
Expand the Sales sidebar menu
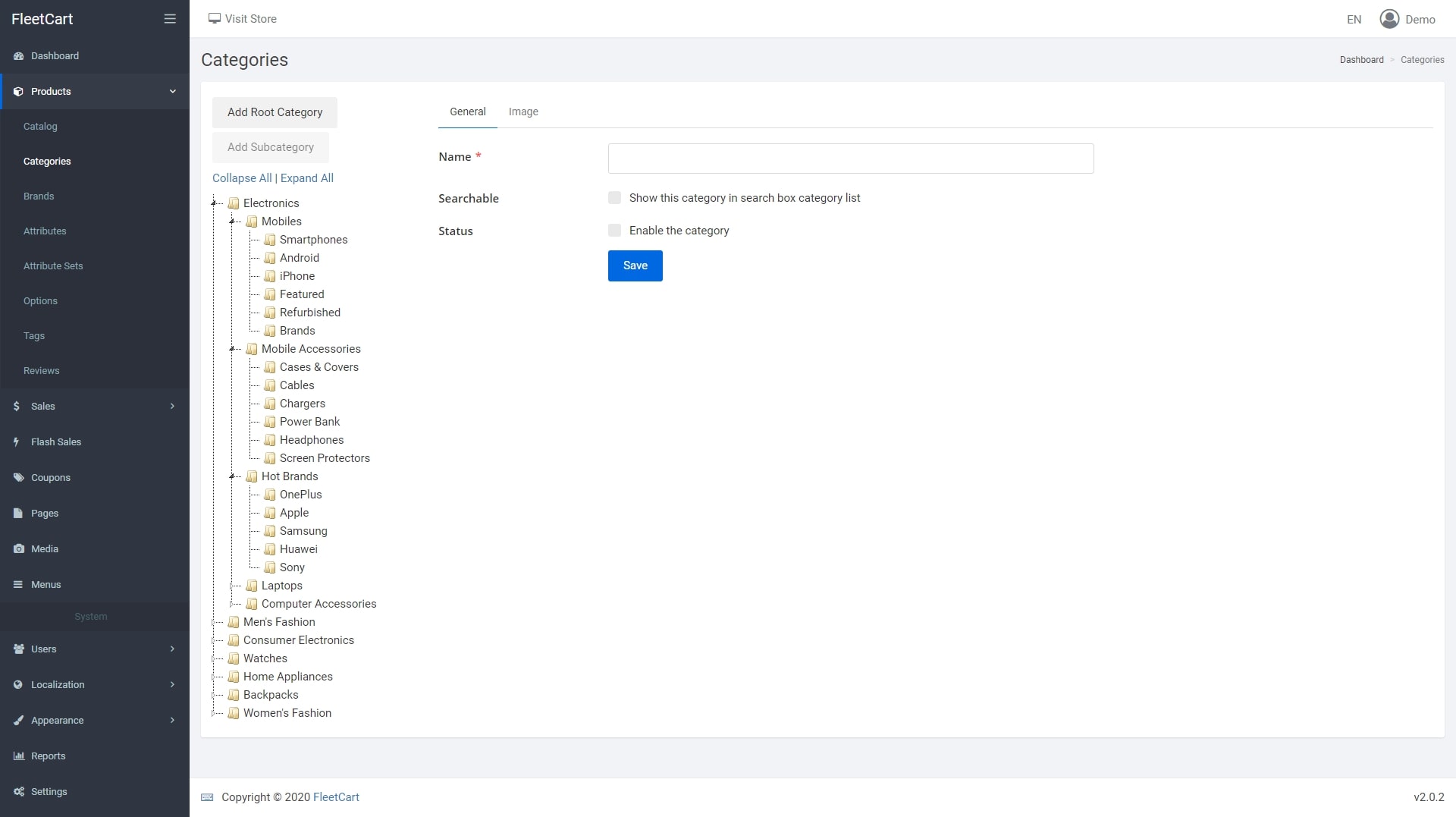tap(95, 406)
